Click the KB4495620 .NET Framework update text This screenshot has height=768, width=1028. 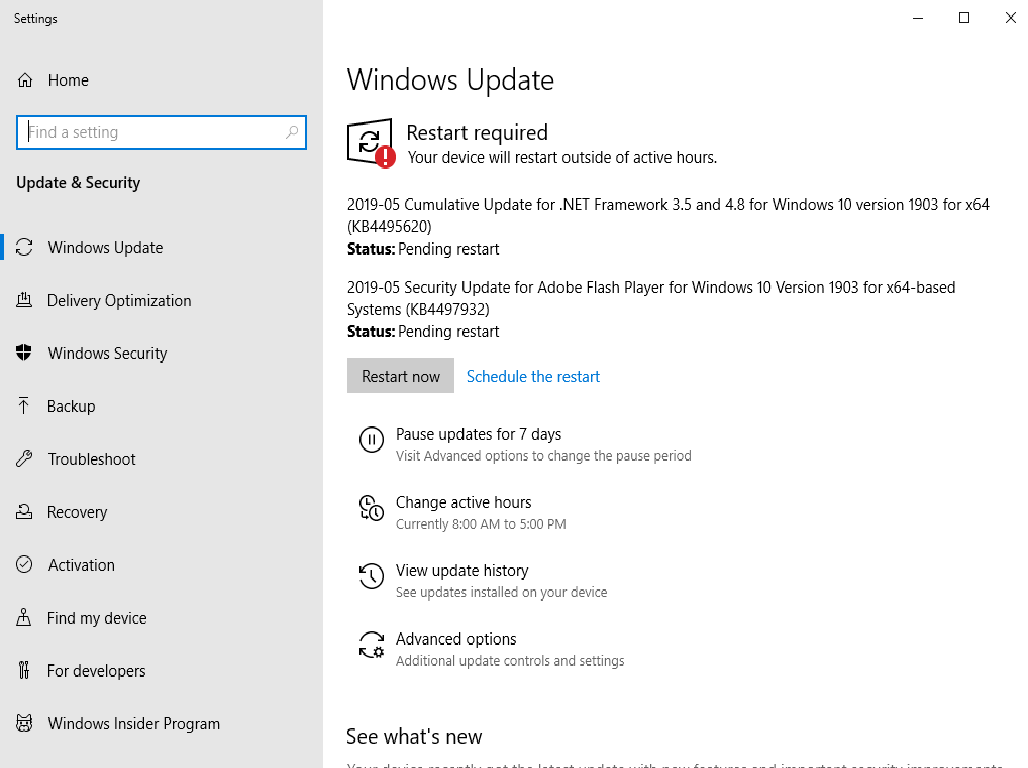[668, 215]
